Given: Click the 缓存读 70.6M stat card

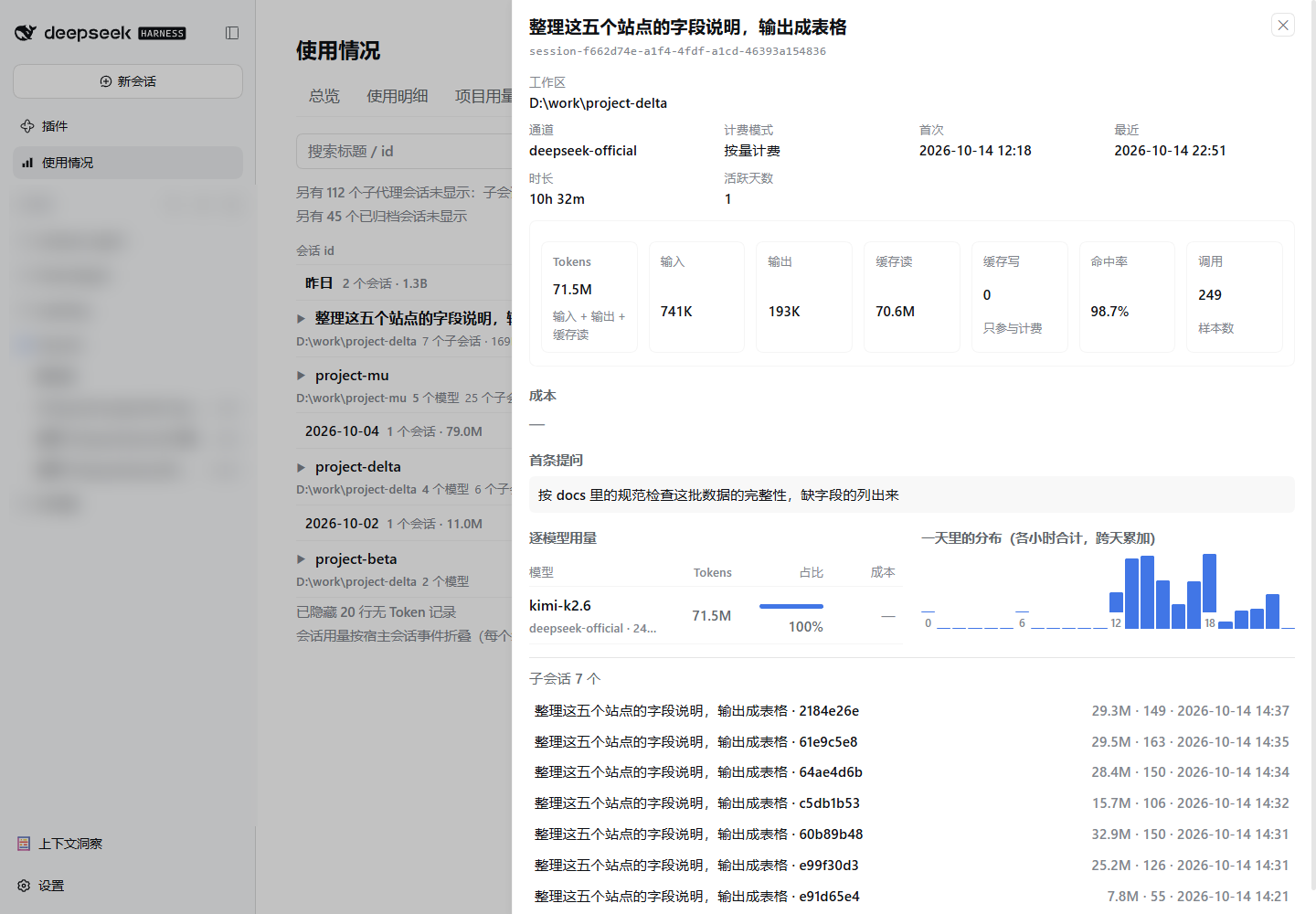Looking at the screenshot, I should click(x=912, y=297).
